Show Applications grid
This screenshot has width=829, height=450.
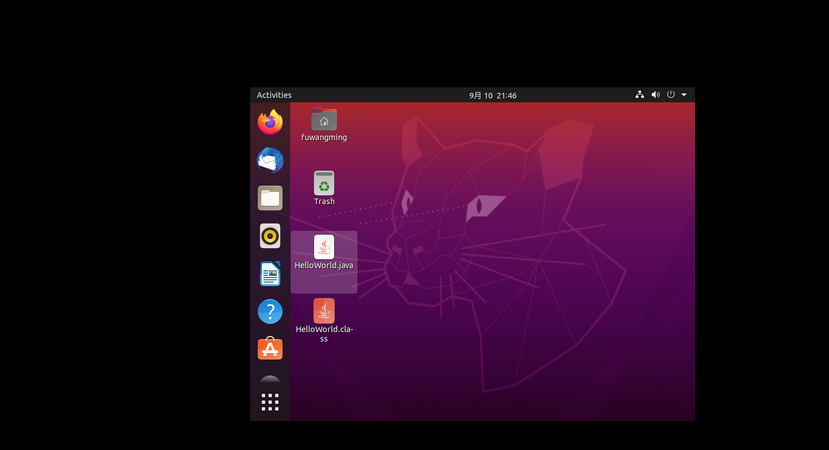[x=270, y=402]
